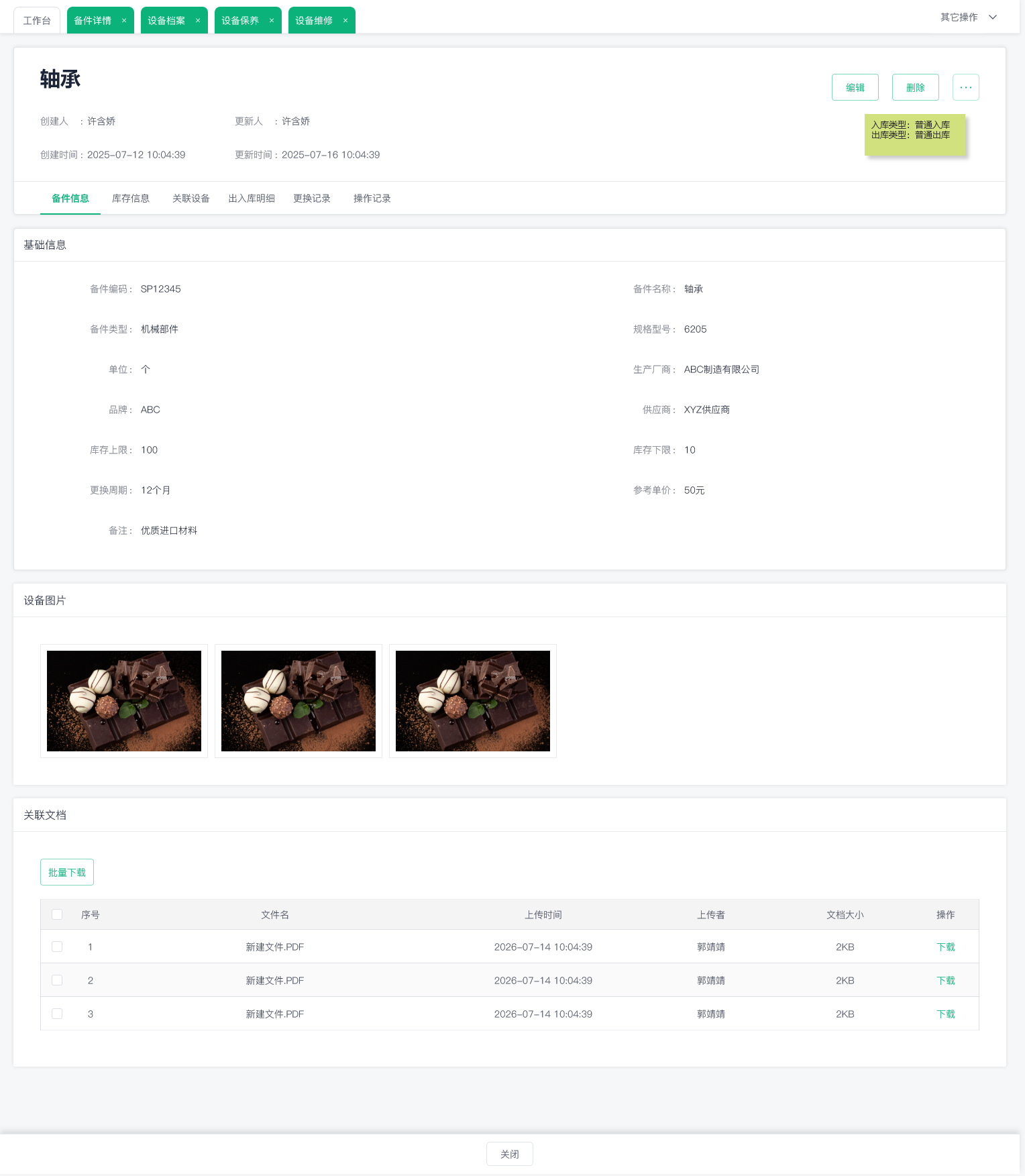The image size is (1025, 1176).
Task: Download the document in row 3
Action: click(x=946, y=1014)
